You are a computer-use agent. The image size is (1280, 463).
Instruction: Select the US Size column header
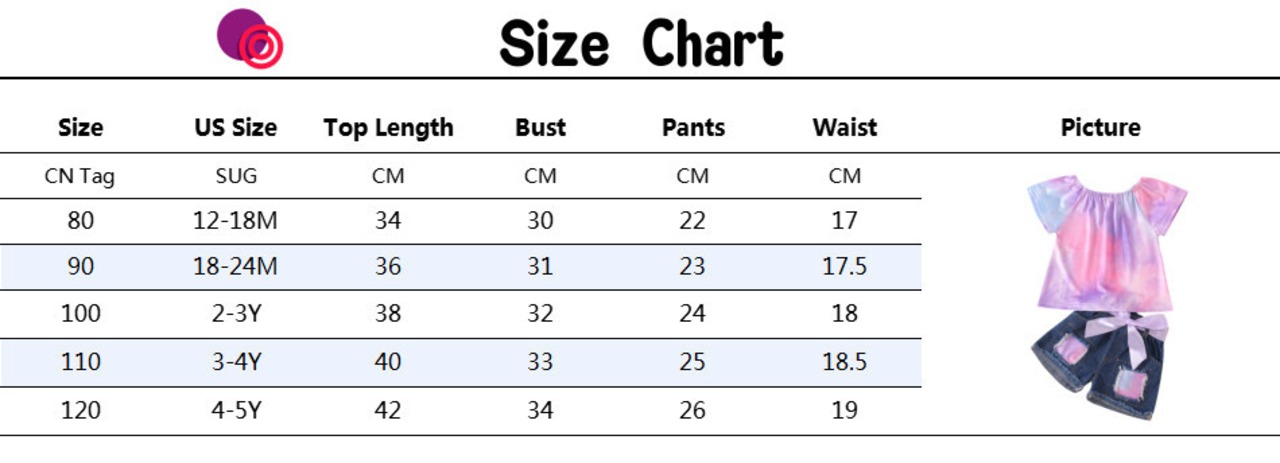tap(236, 128)
